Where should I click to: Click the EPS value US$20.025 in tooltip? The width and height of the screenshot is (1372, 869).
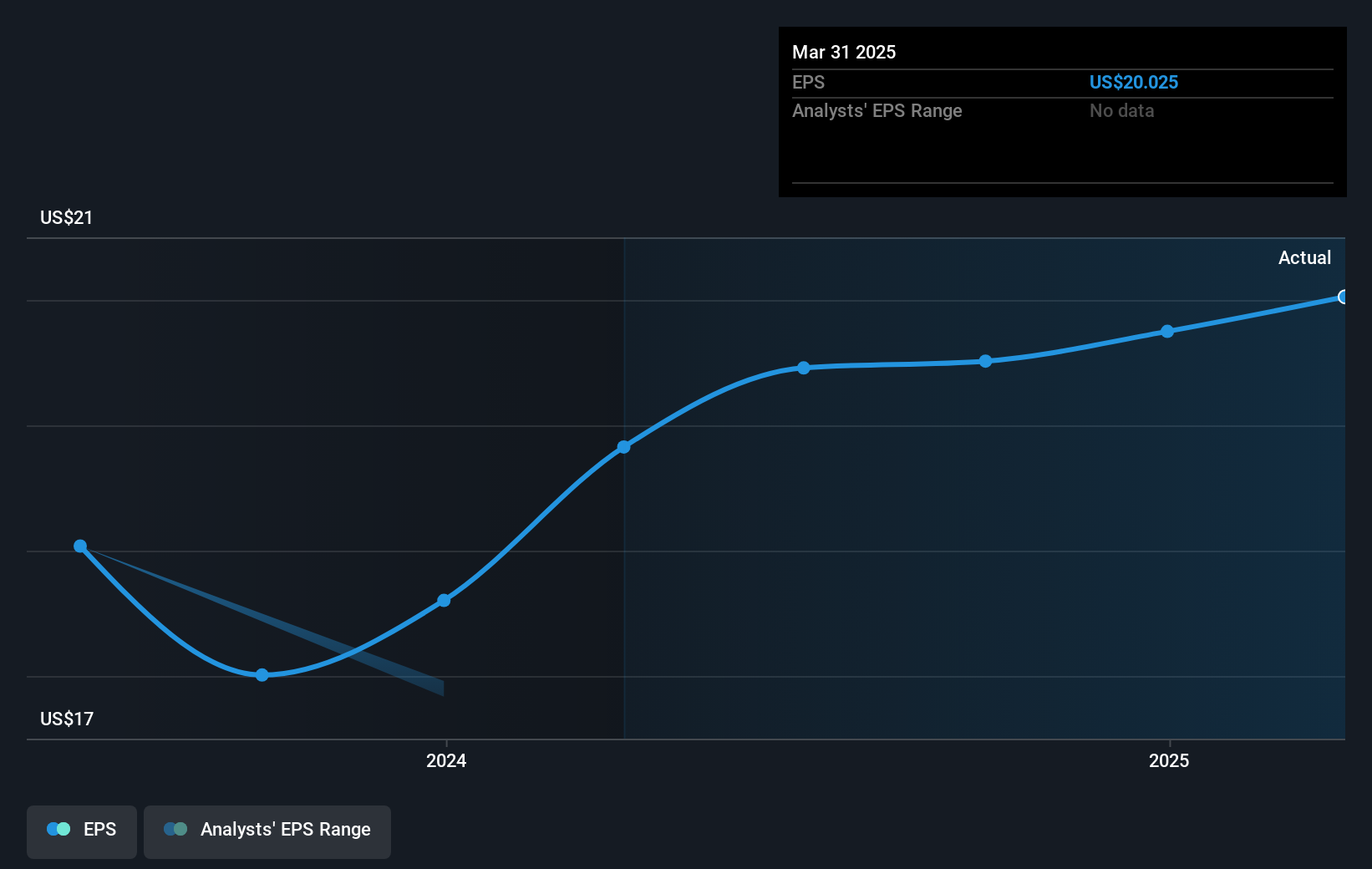[1134, 82]
